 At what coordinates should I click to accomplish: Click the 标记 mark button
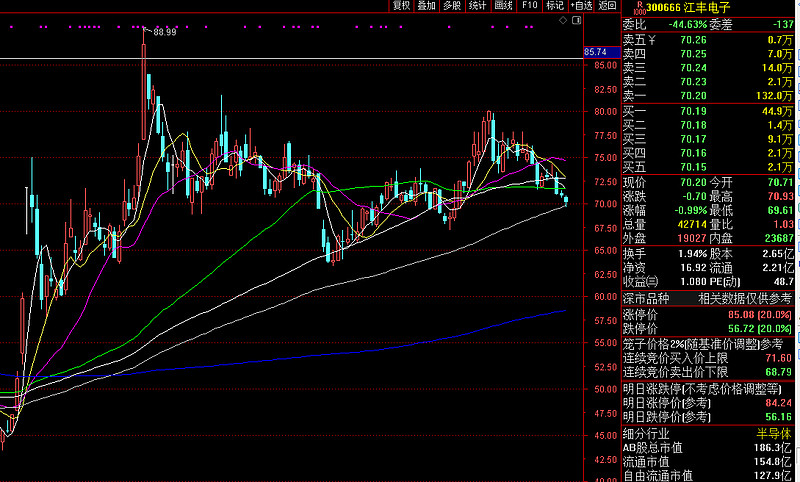coord(554,6)
